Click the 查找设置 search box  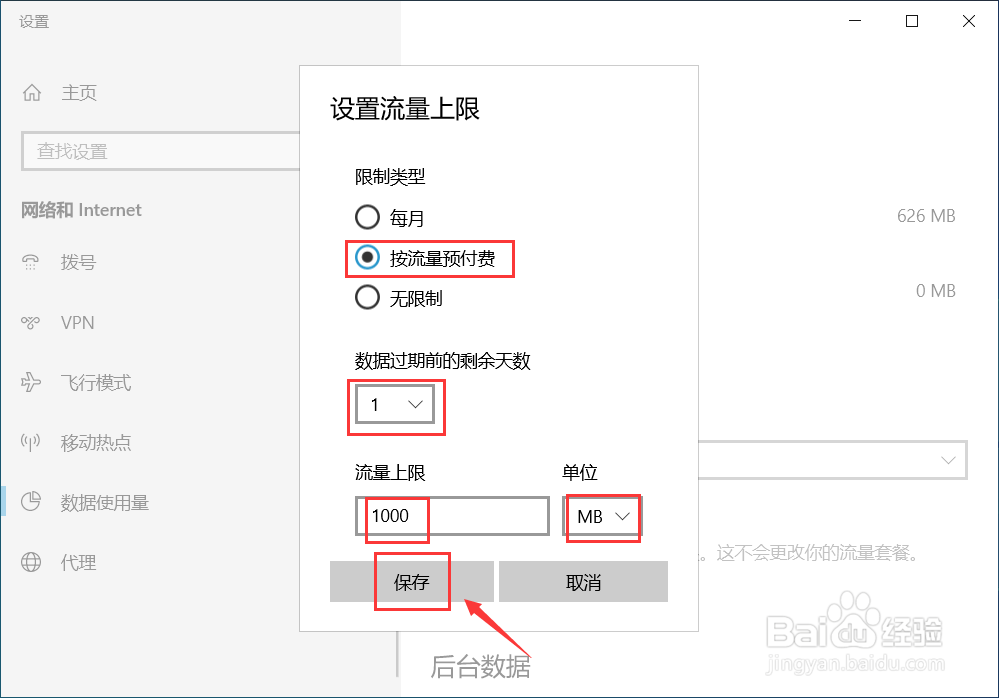coord(161,152)
